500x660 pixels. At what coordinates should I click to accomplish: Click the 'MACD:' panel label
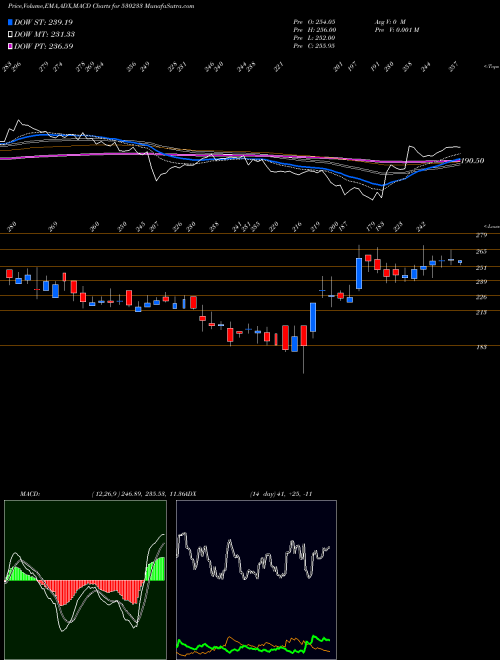29,494
